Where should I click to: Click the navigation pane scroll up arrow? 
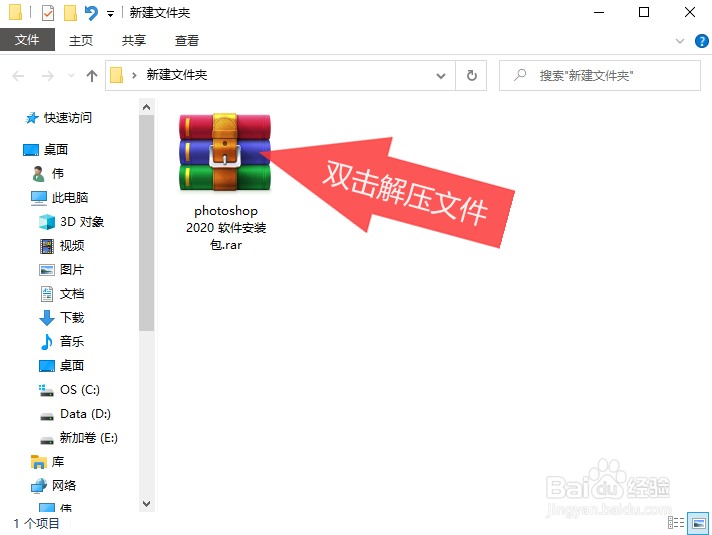tap(146, 107)
